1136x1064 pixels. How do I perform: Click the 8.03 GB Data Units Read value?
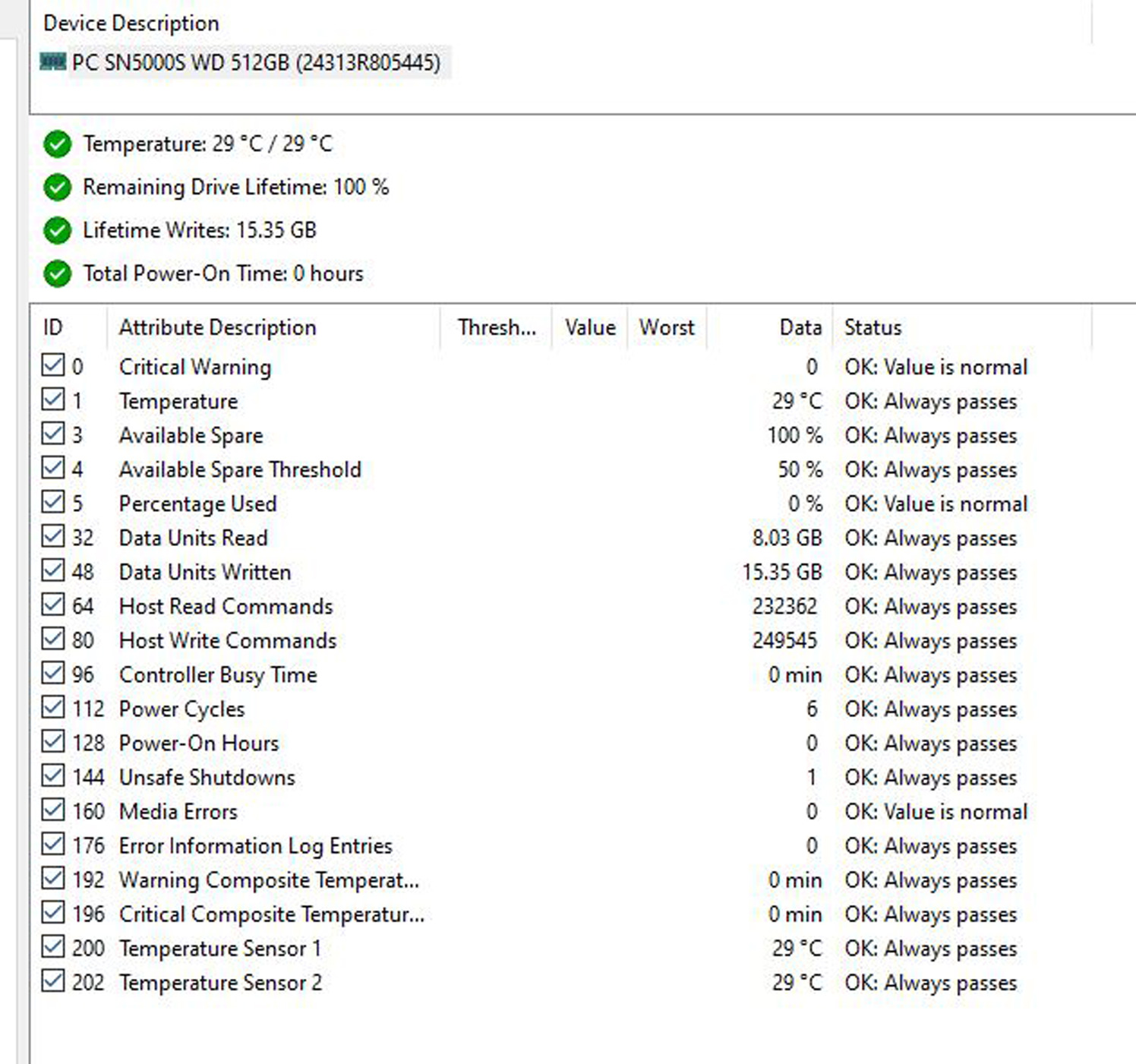787,538
